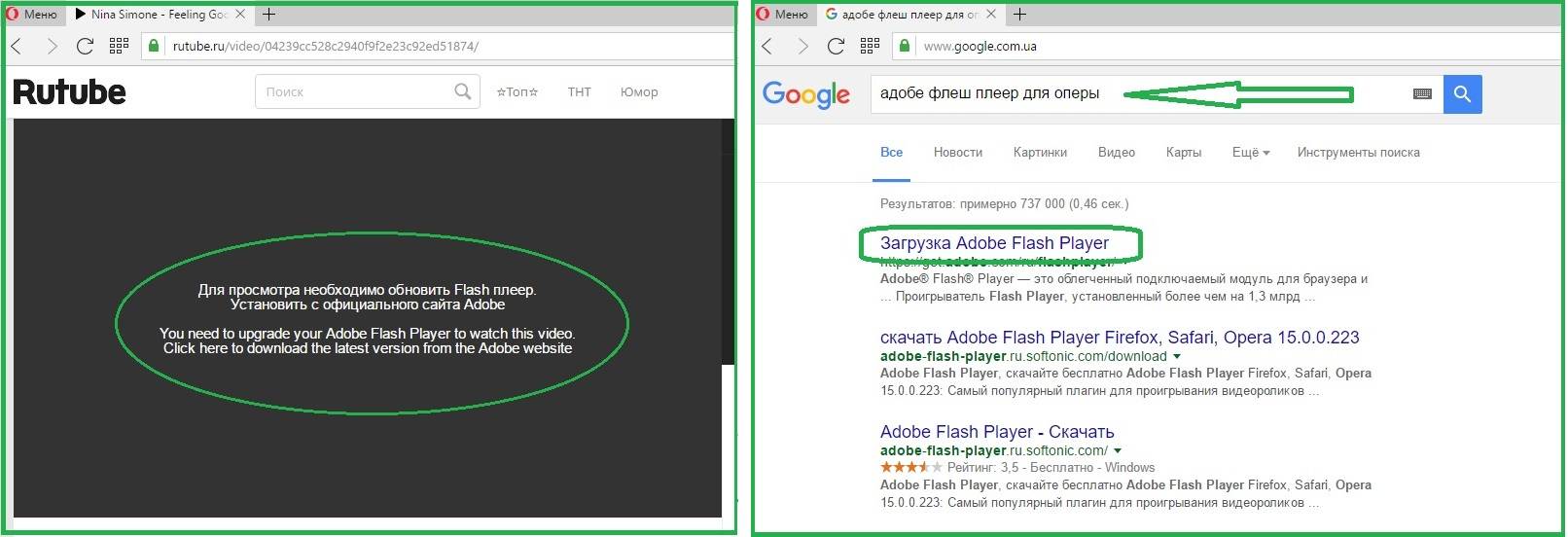Open Speed Dial grid in the Rutube window
1568x537 pixels.
[119, 46]
